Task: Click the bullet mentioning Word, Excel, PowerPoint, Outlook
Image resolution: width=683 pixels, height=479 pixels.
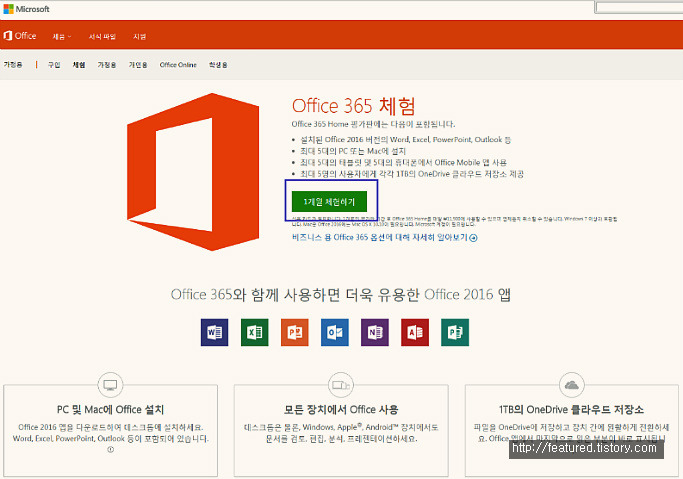Action: [x=406, y=140]
